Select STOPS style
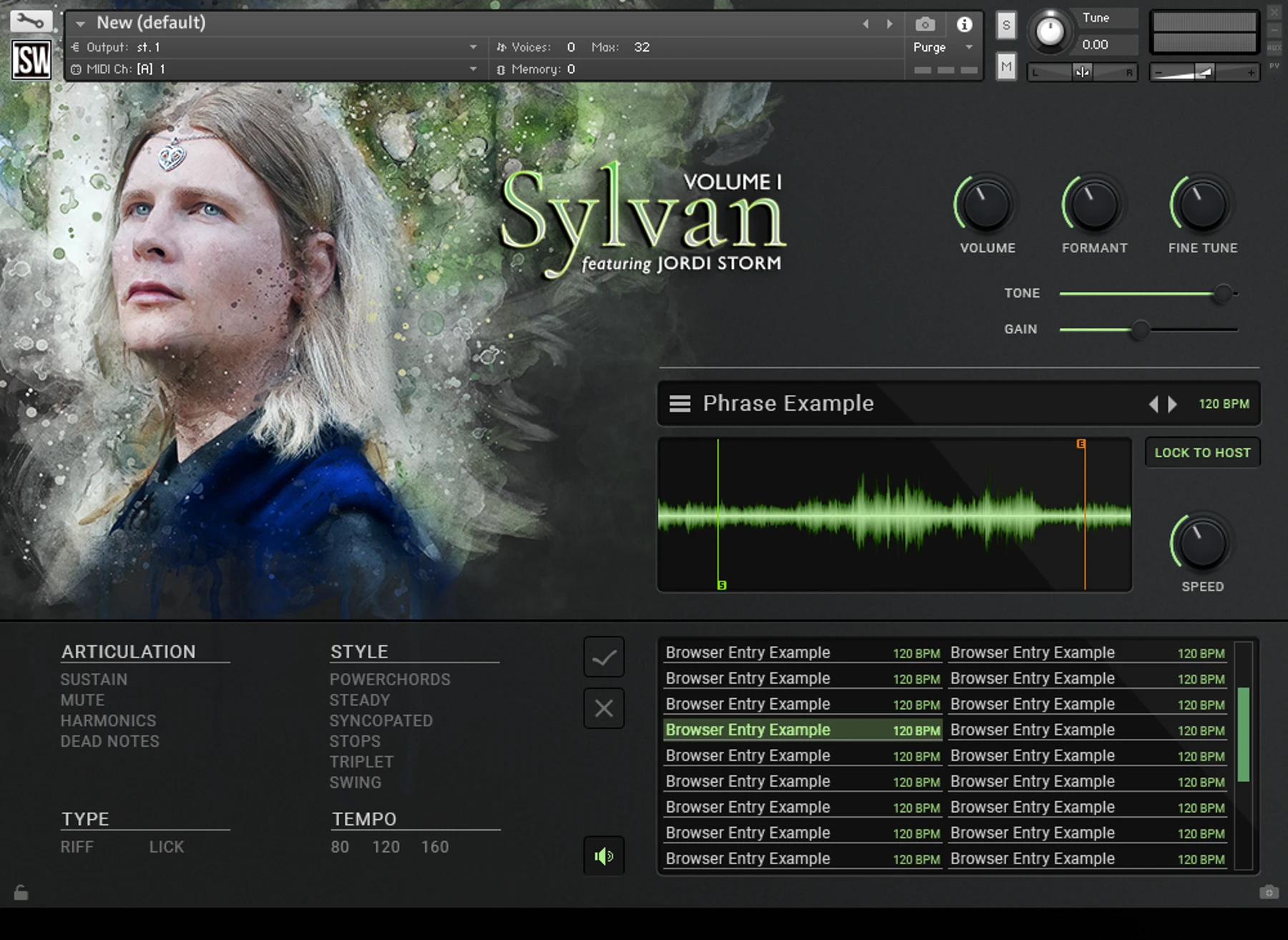This screenshot has height=940, width=1288. coord(355,742)
